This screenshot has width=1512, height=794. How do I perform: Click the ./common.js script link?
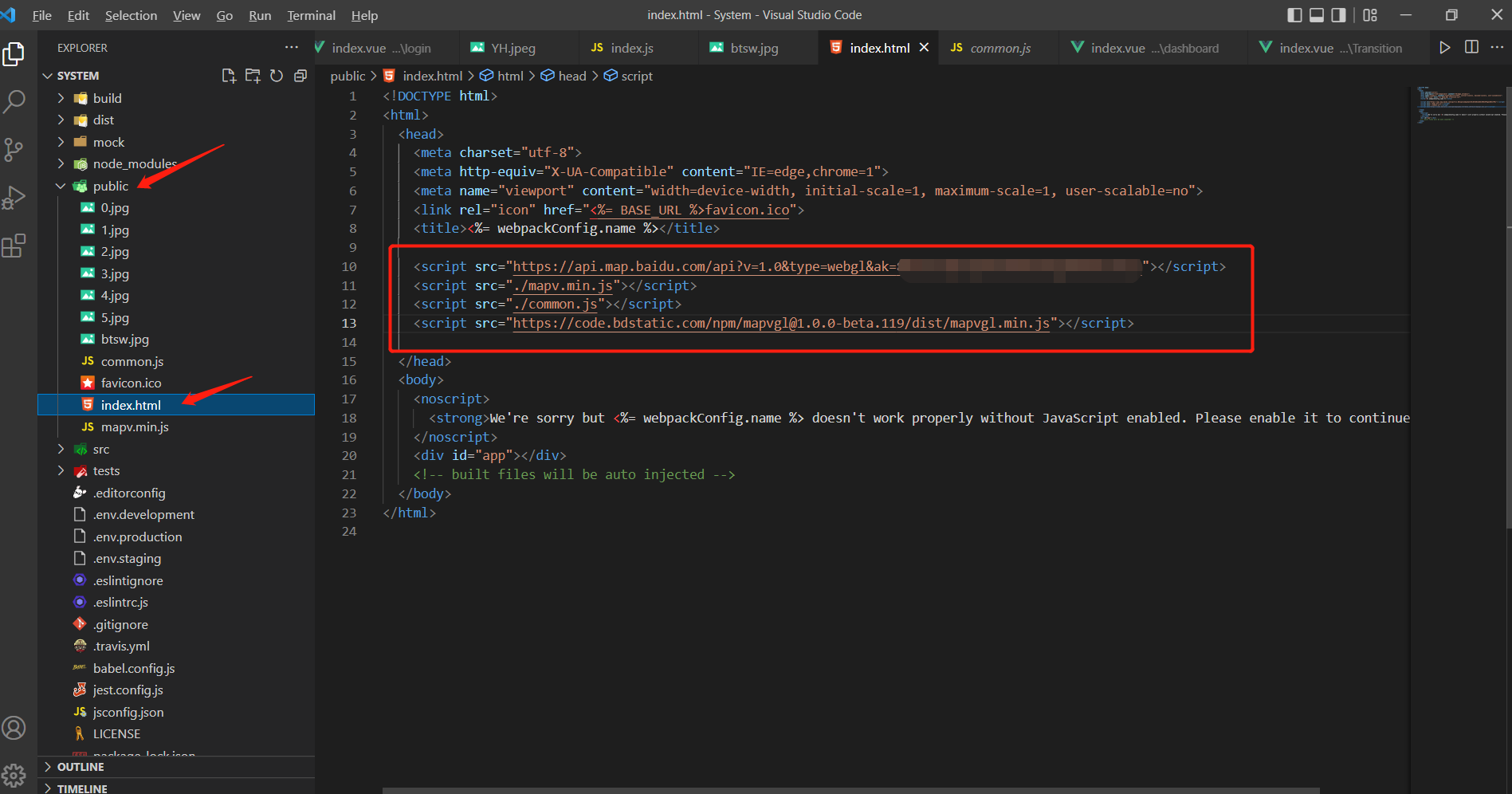pos(556,304)
